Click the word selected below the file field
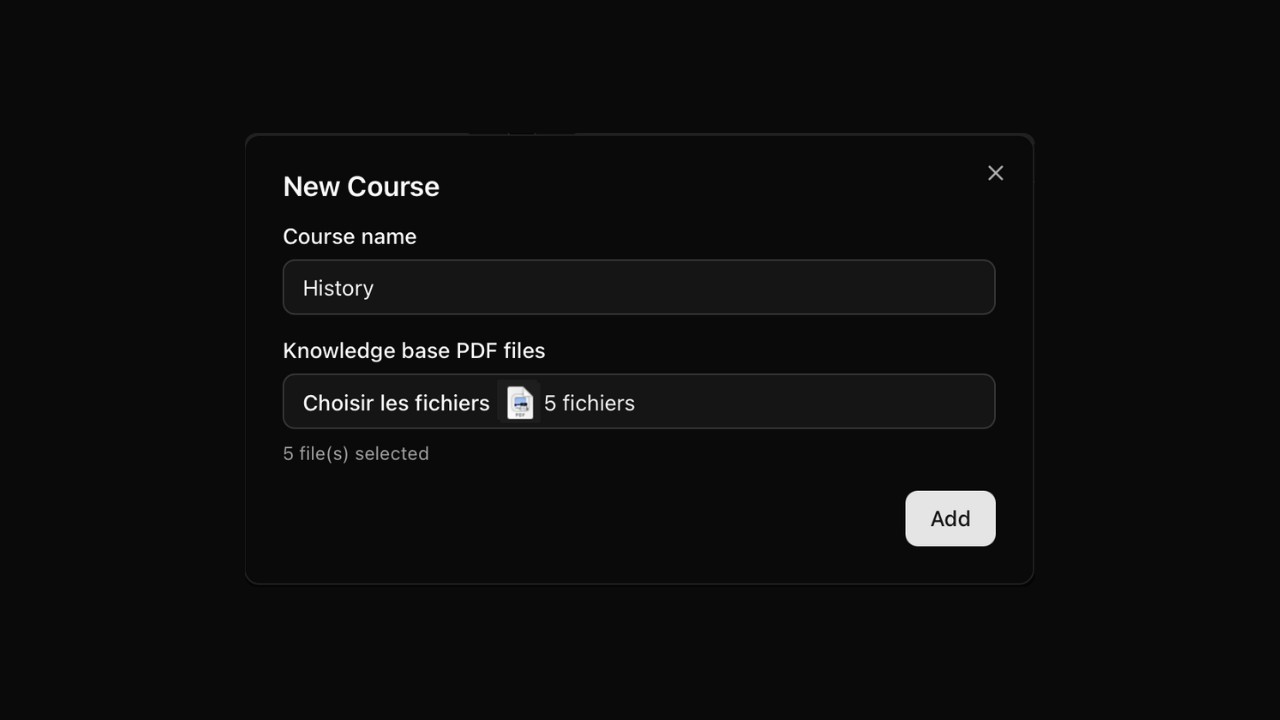 (392, 454)
